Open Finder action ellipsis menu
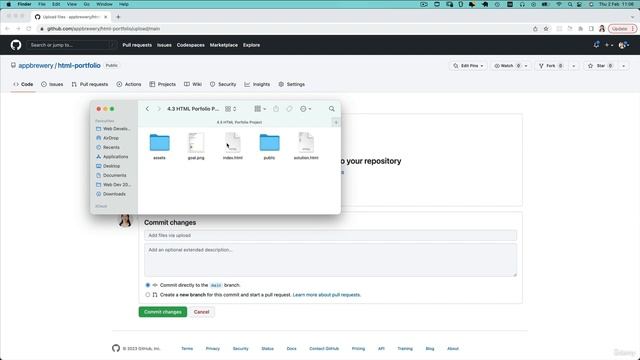 [305, 109]
